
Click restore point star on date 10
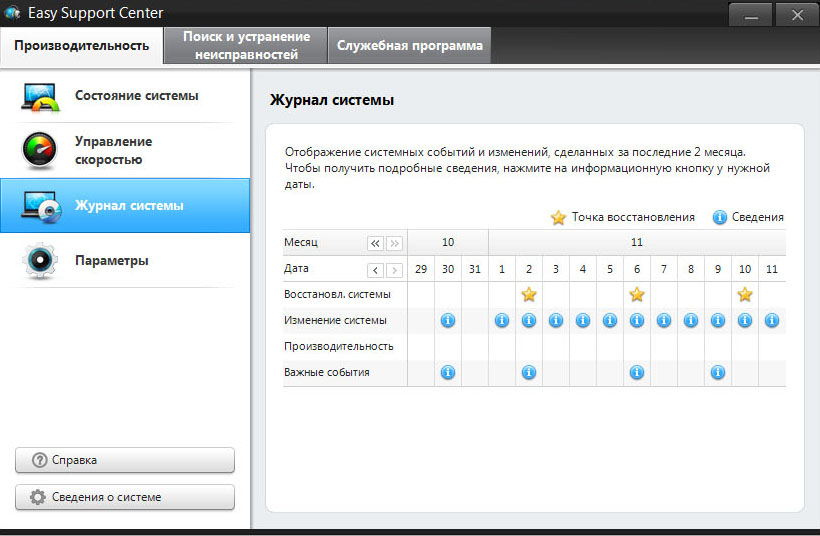click(x=745, y=294)
